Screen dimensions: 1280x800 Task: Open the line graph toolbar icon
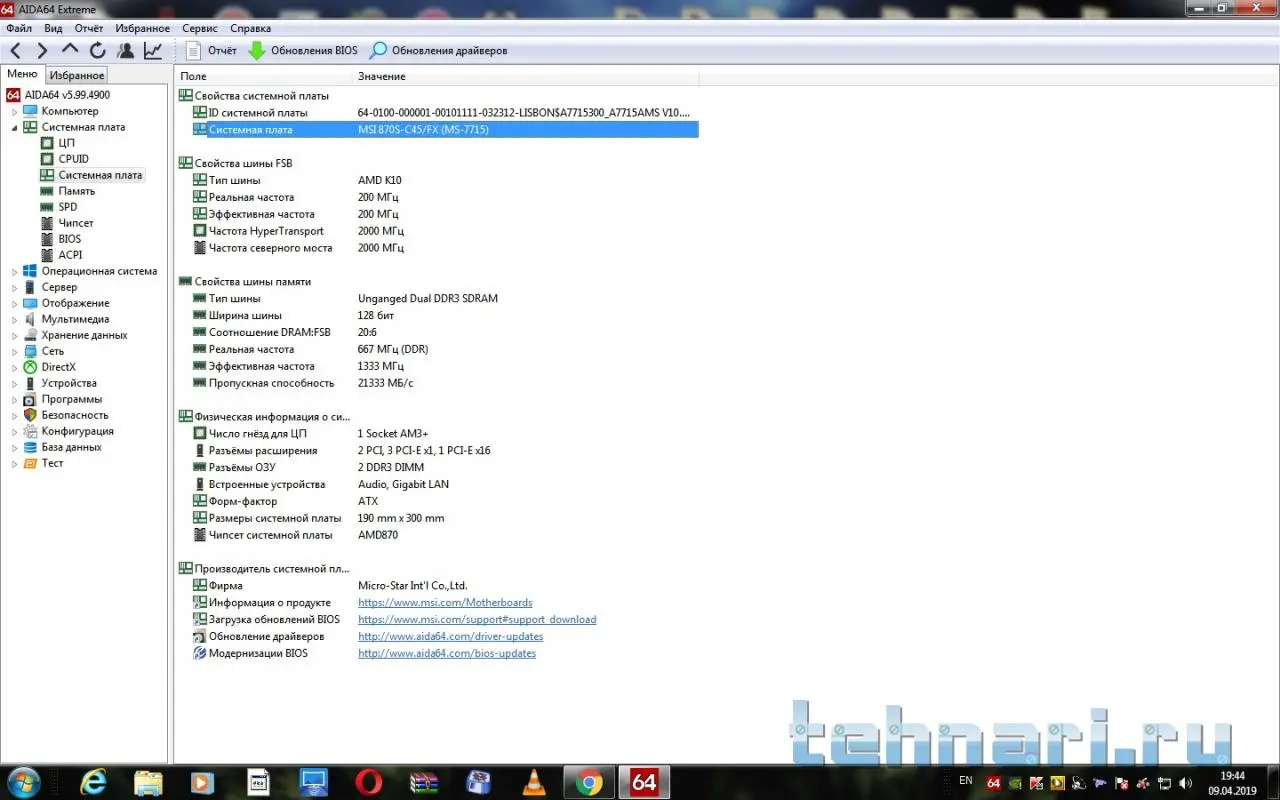tap(153, 51)
